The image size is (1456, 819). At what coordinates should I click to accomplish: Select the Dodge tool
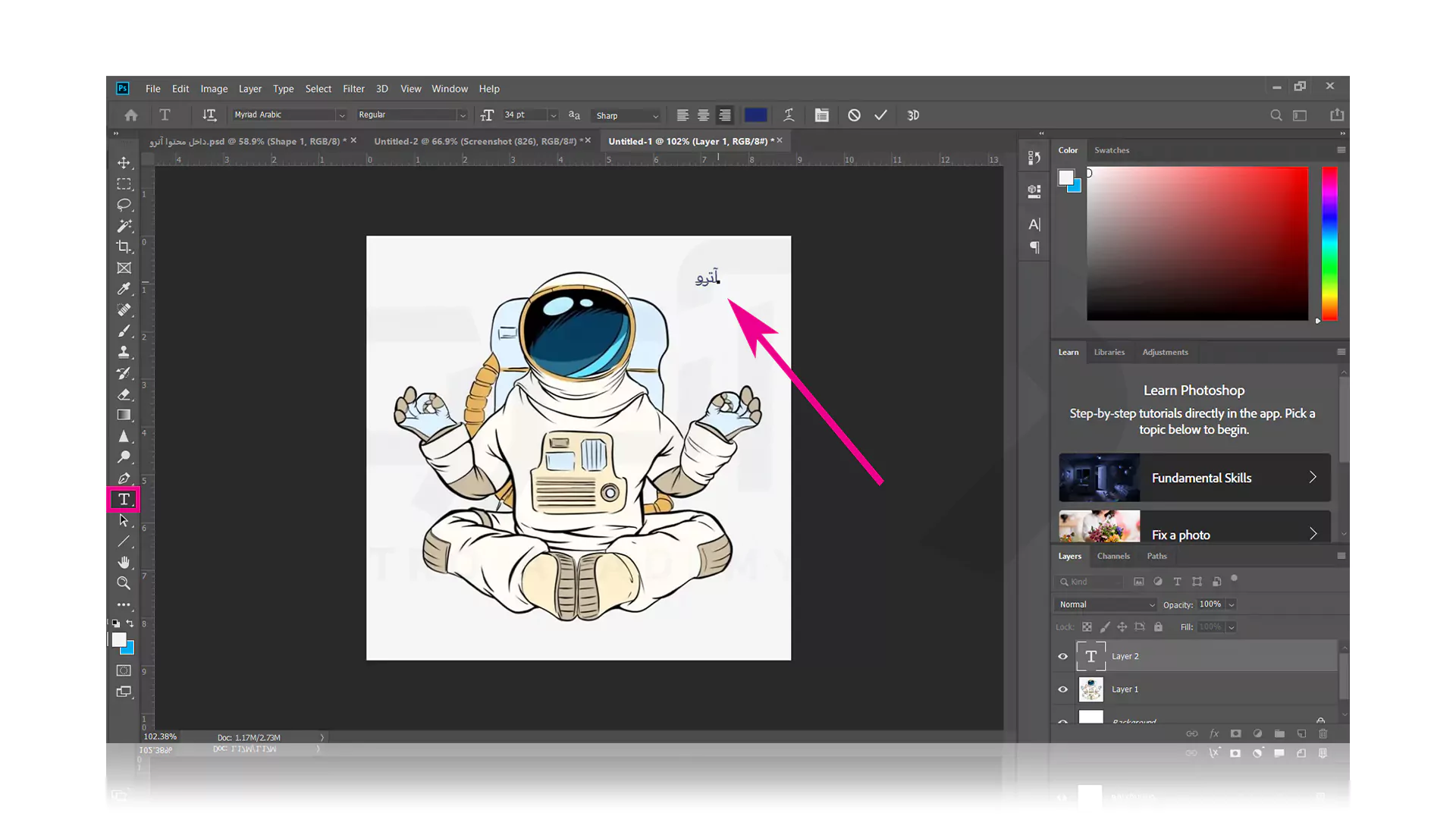pyautogui.click(x=124, y=457)
